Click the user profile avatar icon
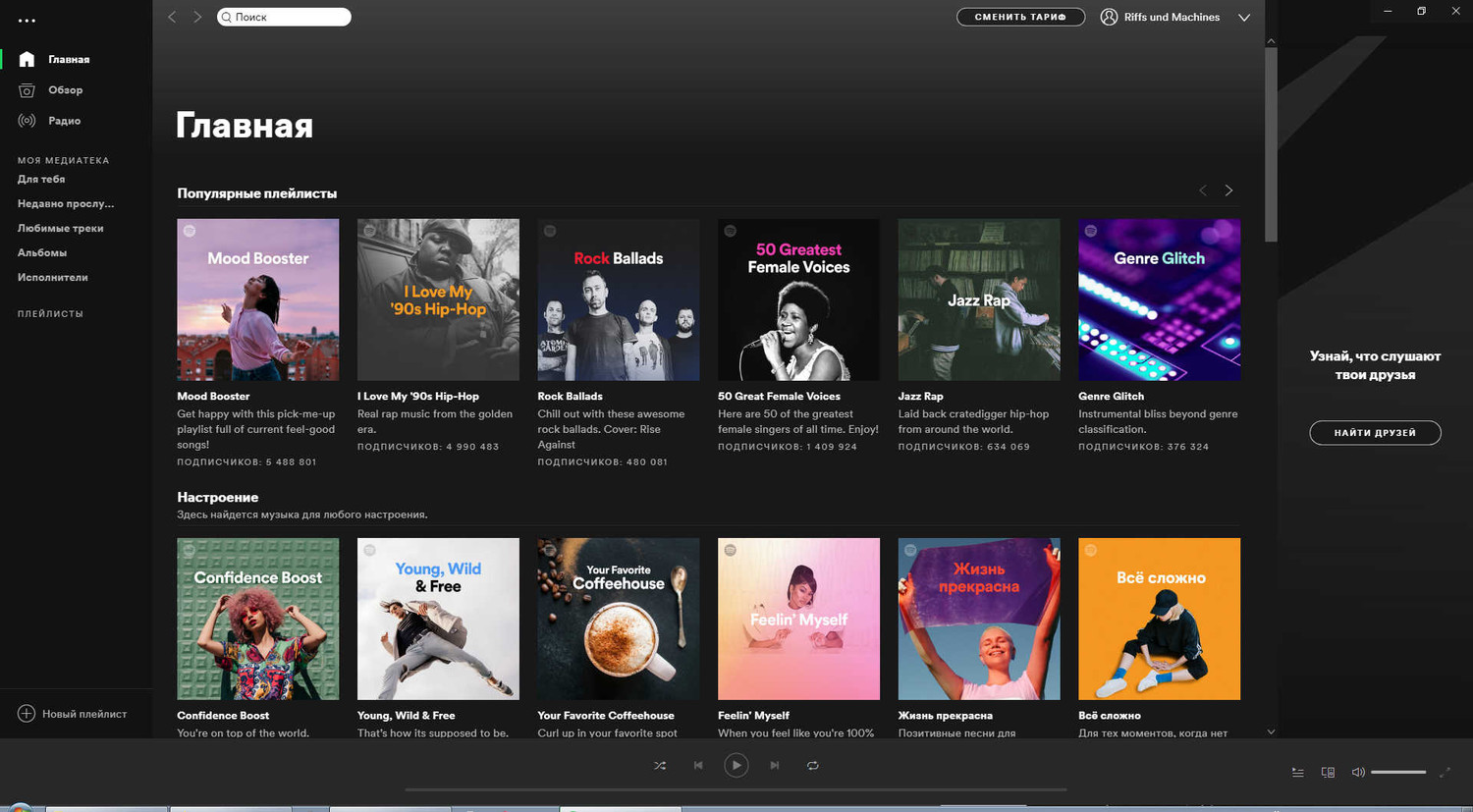This screenshot has height=812, width=1473. coord(1109,17)
